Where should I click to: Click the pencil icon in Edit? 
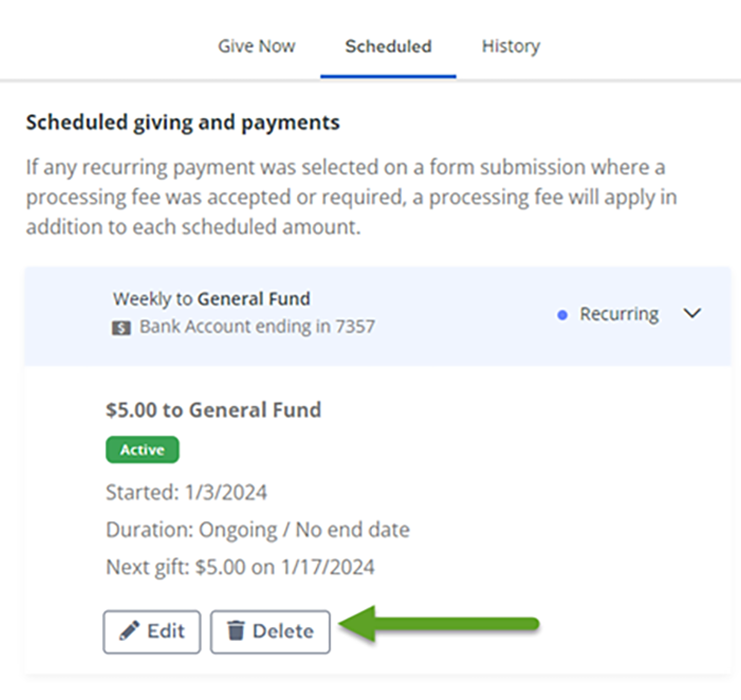(129, 631)
